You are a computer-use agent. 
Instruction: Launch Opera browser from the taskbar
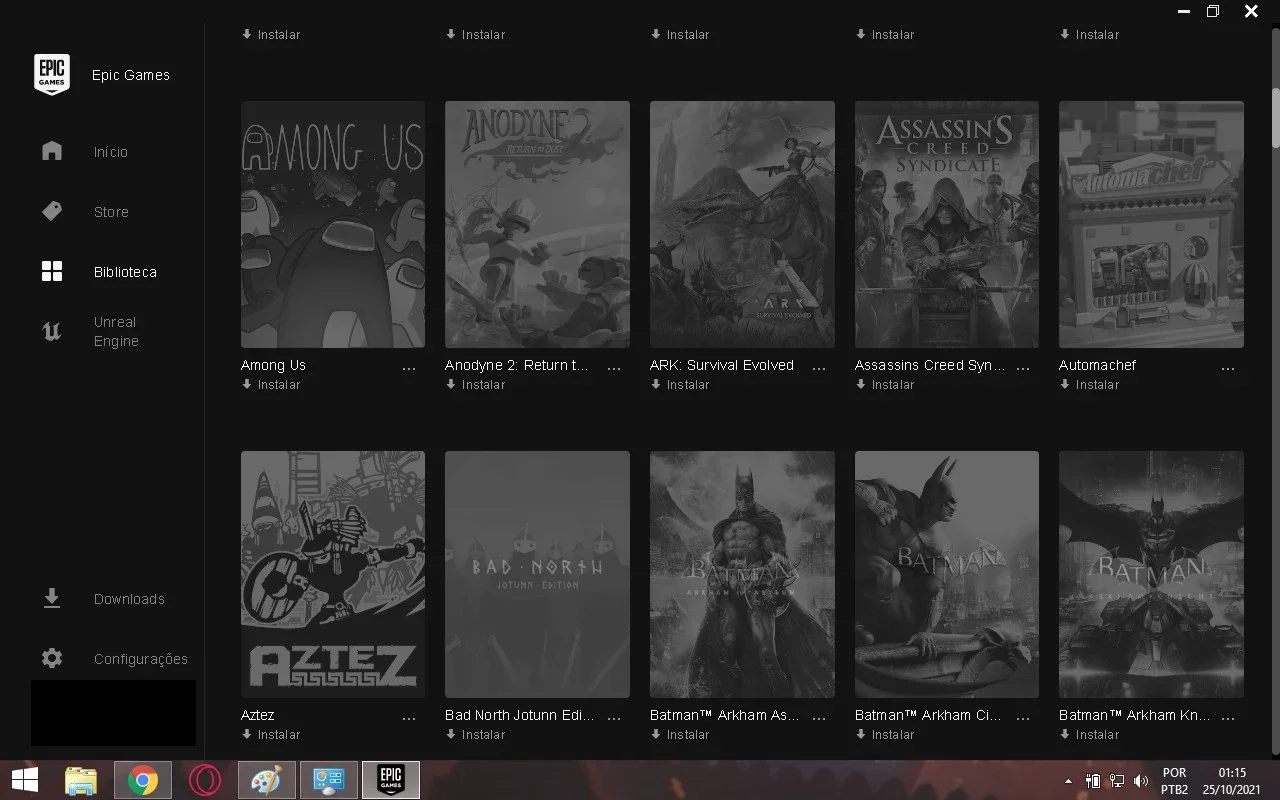(x=205, y=780)
